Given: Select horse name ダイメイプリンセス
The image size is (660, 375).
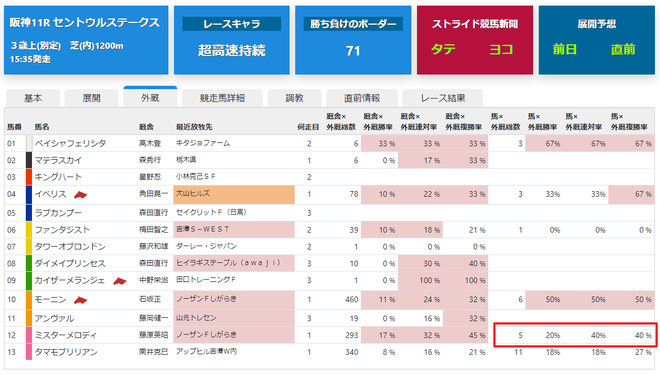Looking at the screenshot, I should coord(70,263).
